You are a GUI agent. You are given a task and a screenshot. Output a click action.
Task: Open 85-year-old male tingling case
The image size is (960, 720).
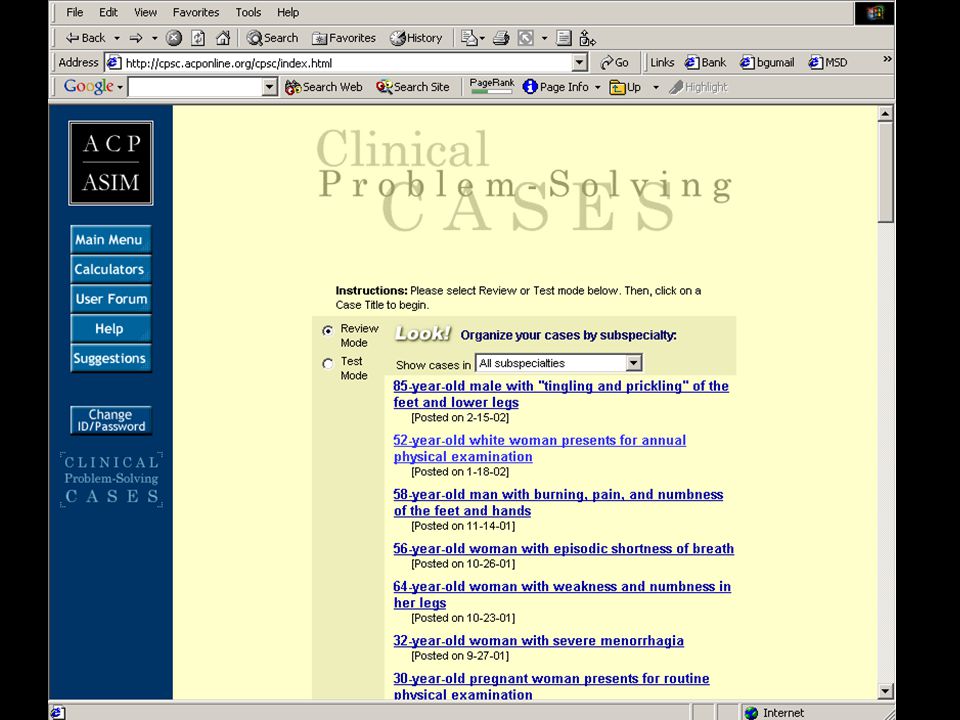pos(561,394)
